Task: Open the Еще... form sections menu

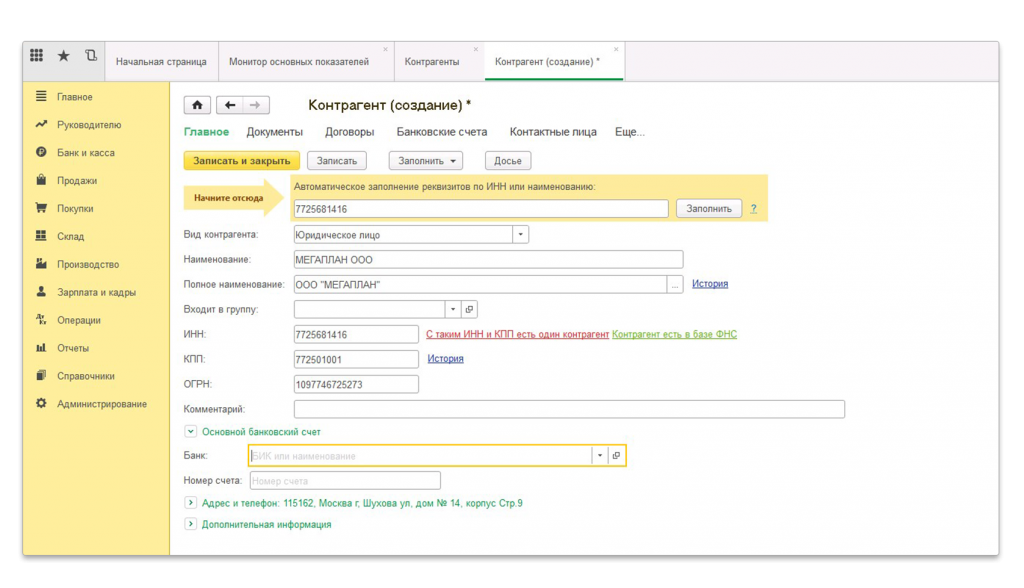Action: point(630,132)
